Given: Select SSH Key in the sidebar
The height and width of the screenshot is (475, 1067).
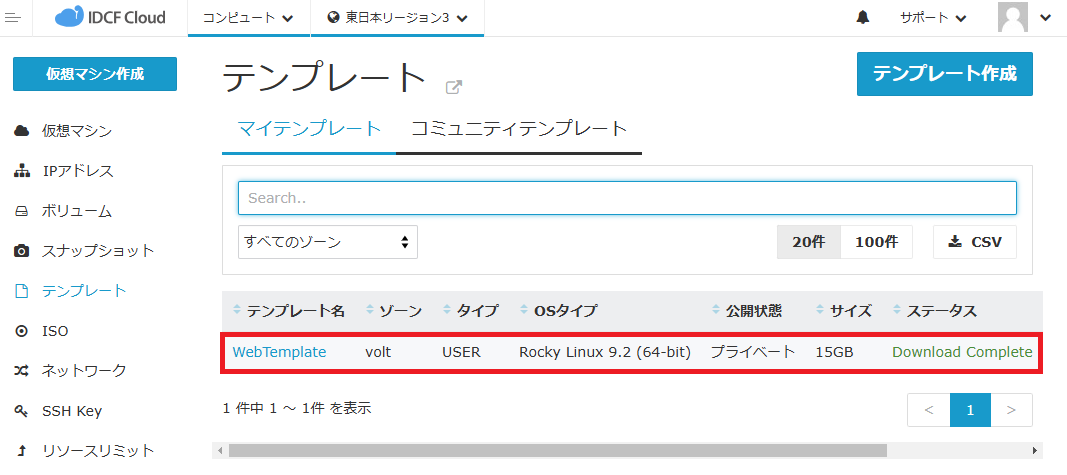Looking at the screenshot, I should click(x=71, y=411).
